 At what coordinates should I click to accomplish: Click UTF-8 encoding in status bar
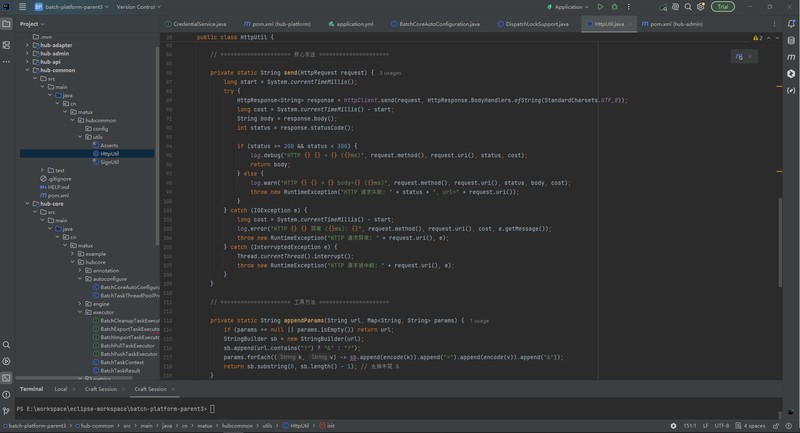pos(721,426)
